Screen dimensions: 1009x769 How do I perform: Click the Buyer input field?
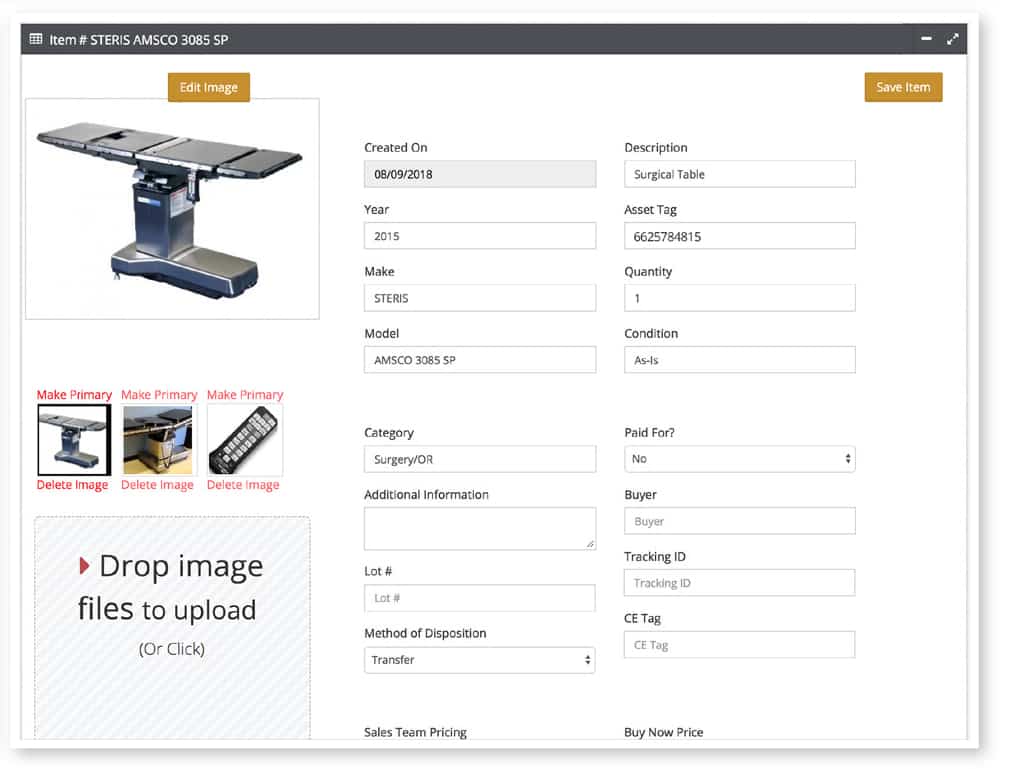pos(739,521)
